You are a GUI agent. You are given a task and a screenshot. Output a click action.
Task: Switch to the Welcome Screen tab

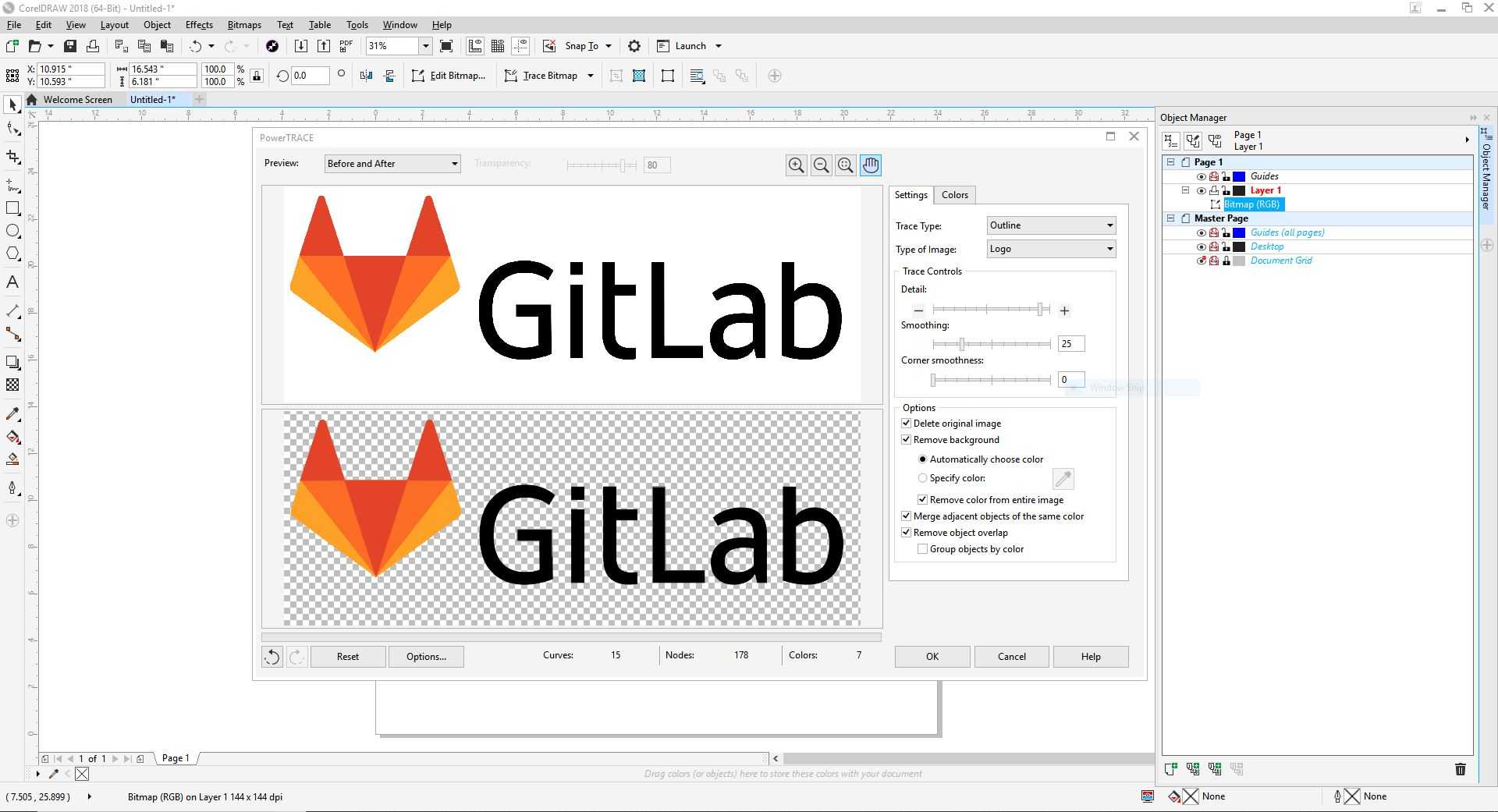click(77, 100)
